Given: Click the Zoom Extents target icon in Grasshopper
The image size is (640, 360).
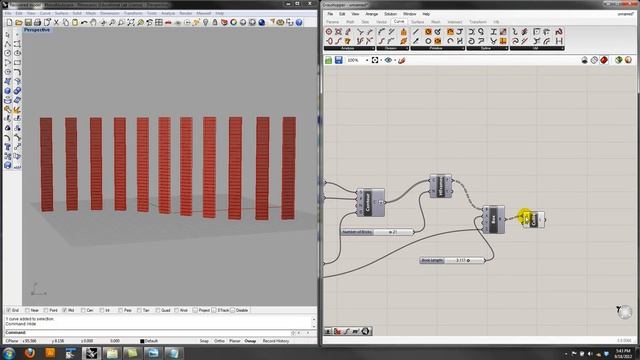Looking at the screenshot, I should [375, 60].
